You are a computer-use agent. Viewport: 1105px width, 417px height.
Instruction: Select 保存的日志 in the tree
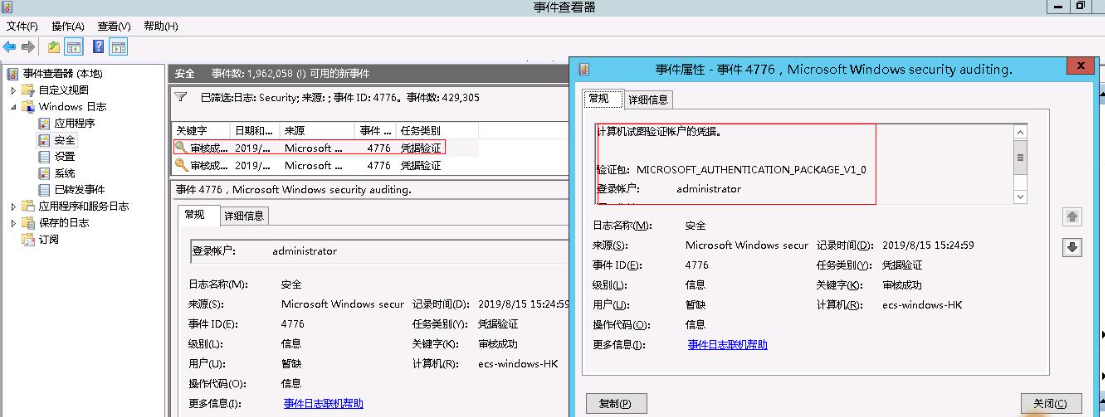coord(63,223)
